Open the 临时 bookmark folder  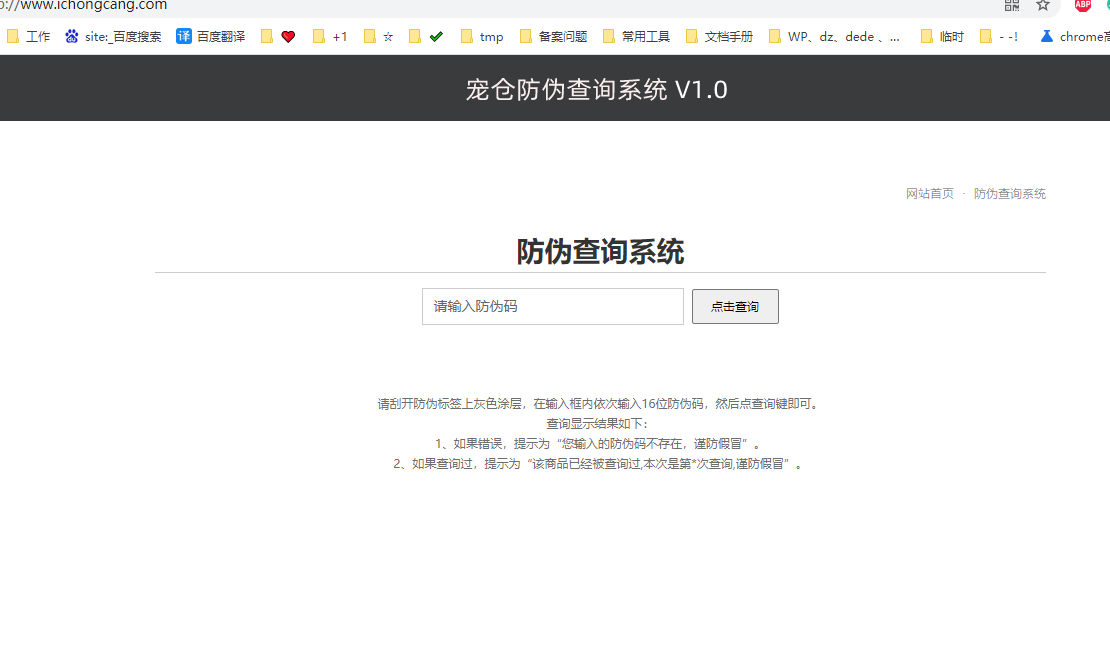coord(942,37)
